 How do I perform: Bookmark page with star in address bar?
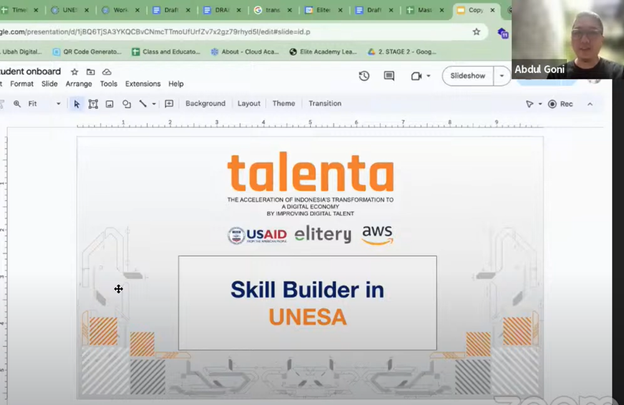tap(476, 32)
